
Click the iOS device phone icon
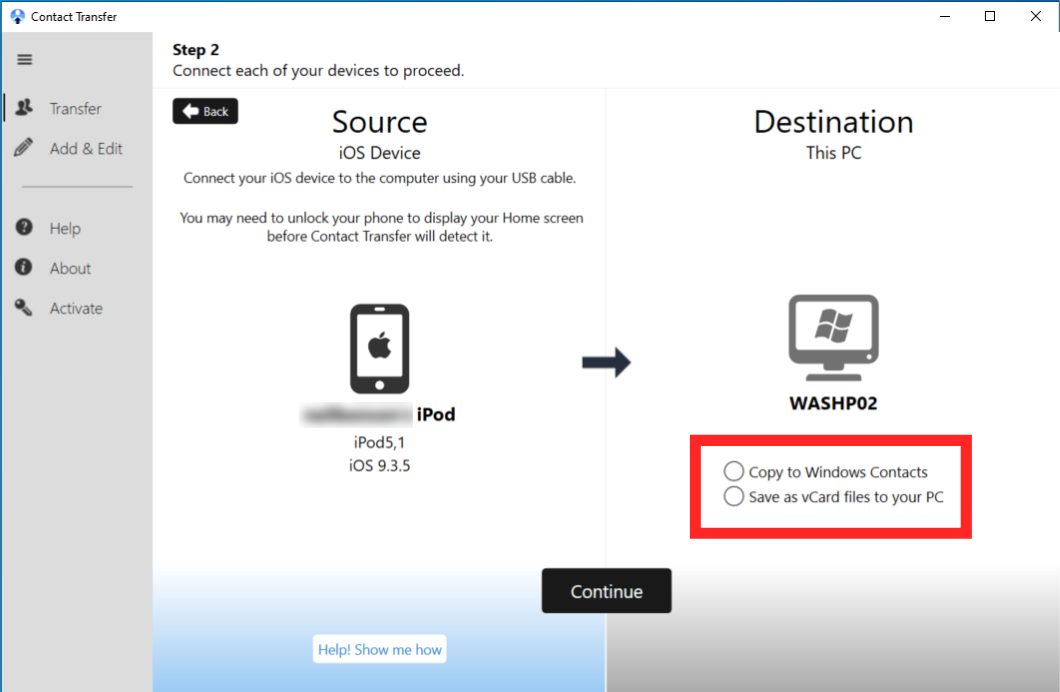(379, 349)
